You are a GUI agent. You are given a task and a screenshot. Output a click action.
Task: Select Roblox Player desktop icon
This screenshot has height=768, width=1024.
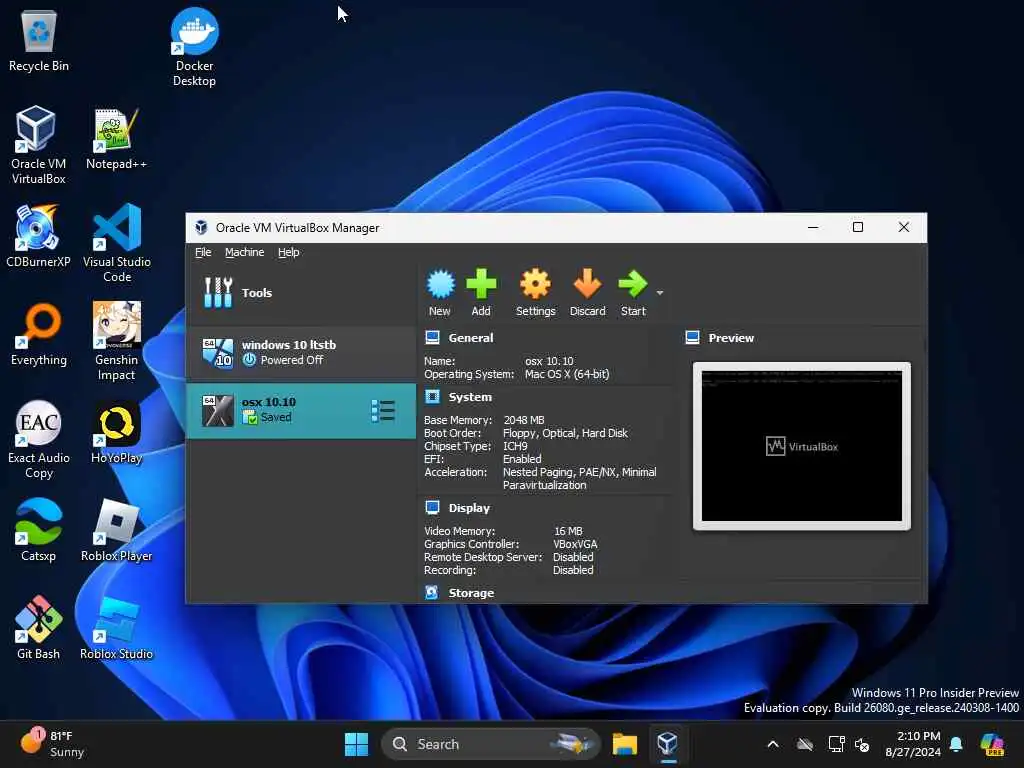click(116, 530)
